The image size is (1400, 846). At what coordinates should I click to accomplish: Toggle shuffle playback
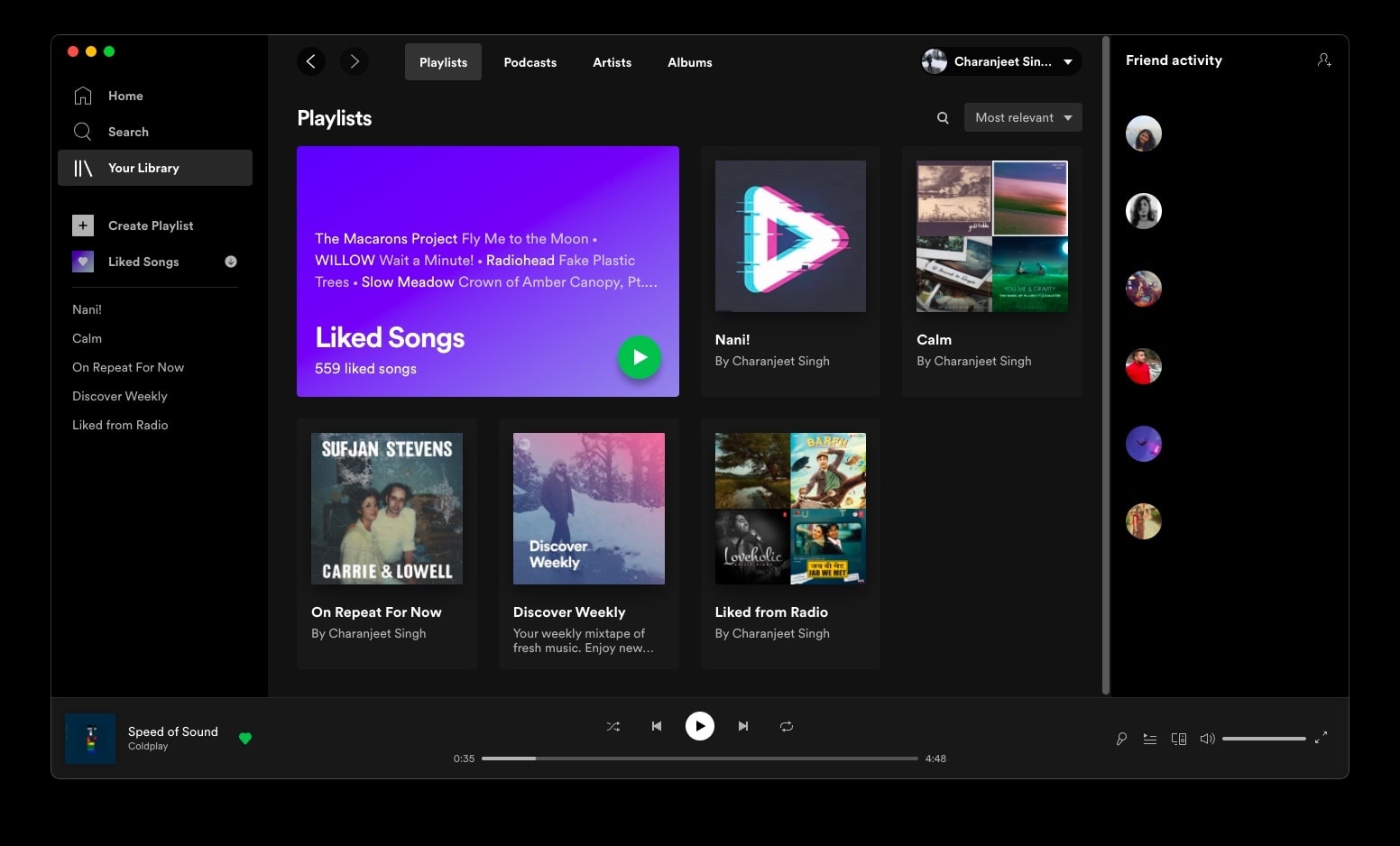(x=613, y=726)
